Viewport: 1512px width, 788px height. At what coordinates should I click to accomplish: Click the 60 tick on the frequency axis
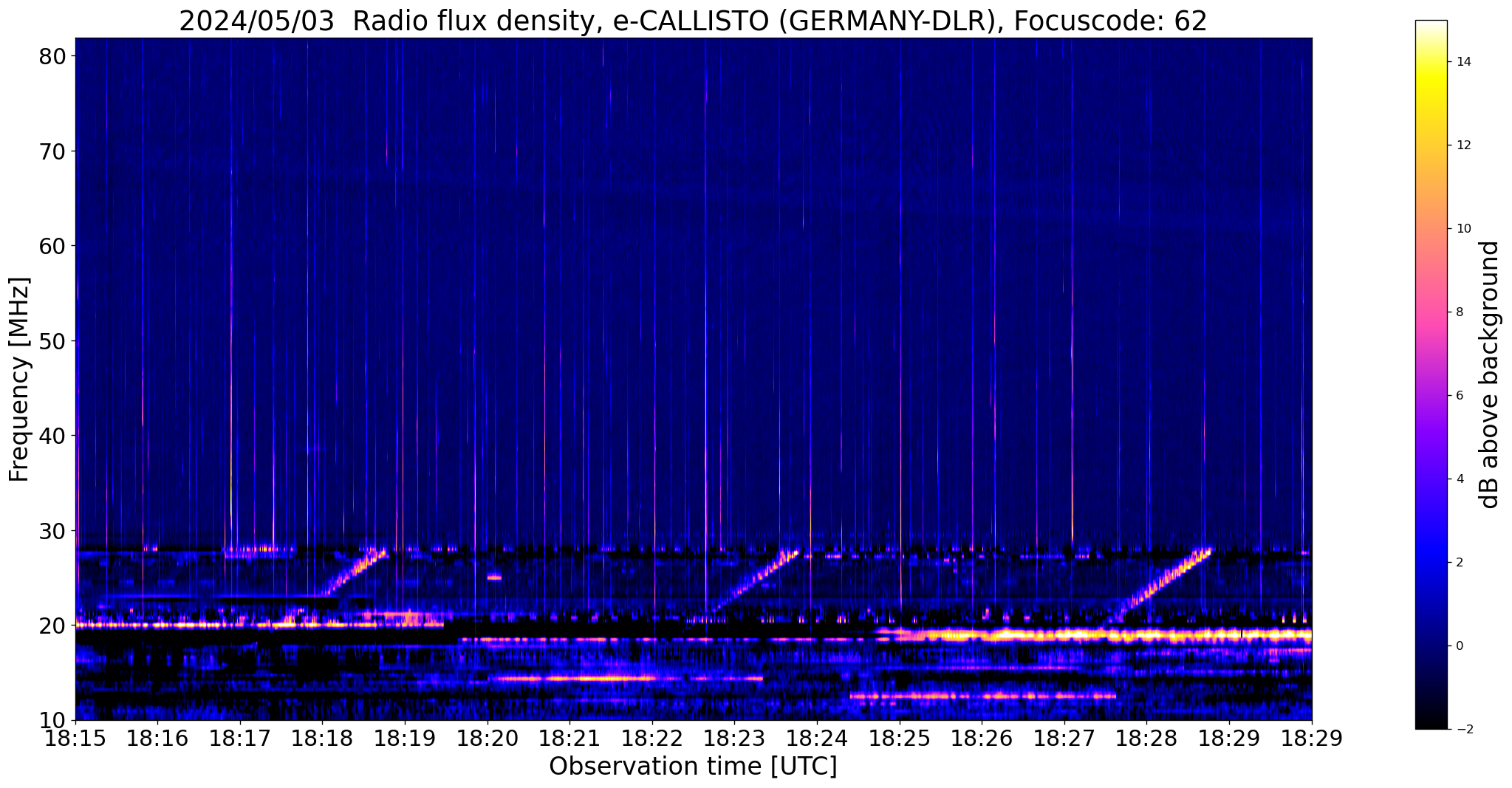(52, 246)
